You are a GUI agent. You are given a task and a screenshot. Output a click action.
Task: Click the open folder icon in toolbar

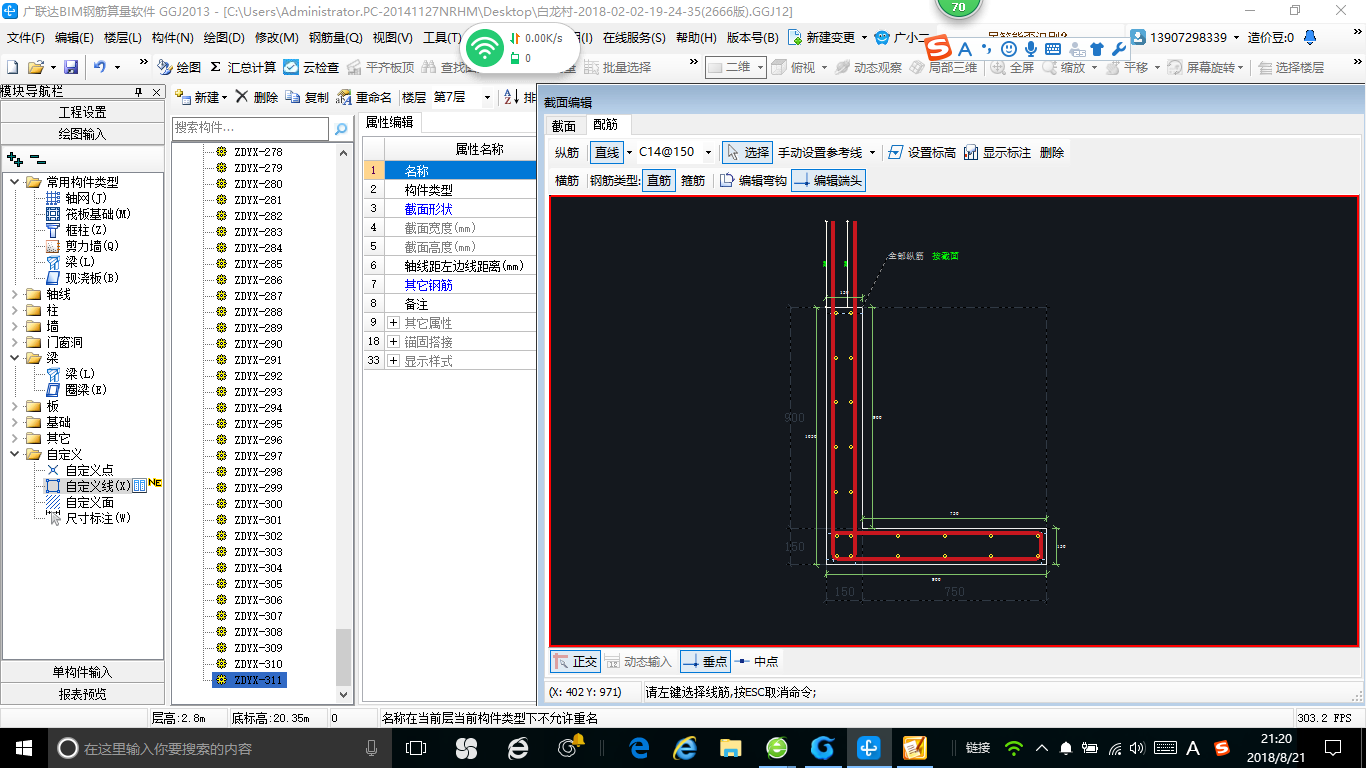pos(35,67)
